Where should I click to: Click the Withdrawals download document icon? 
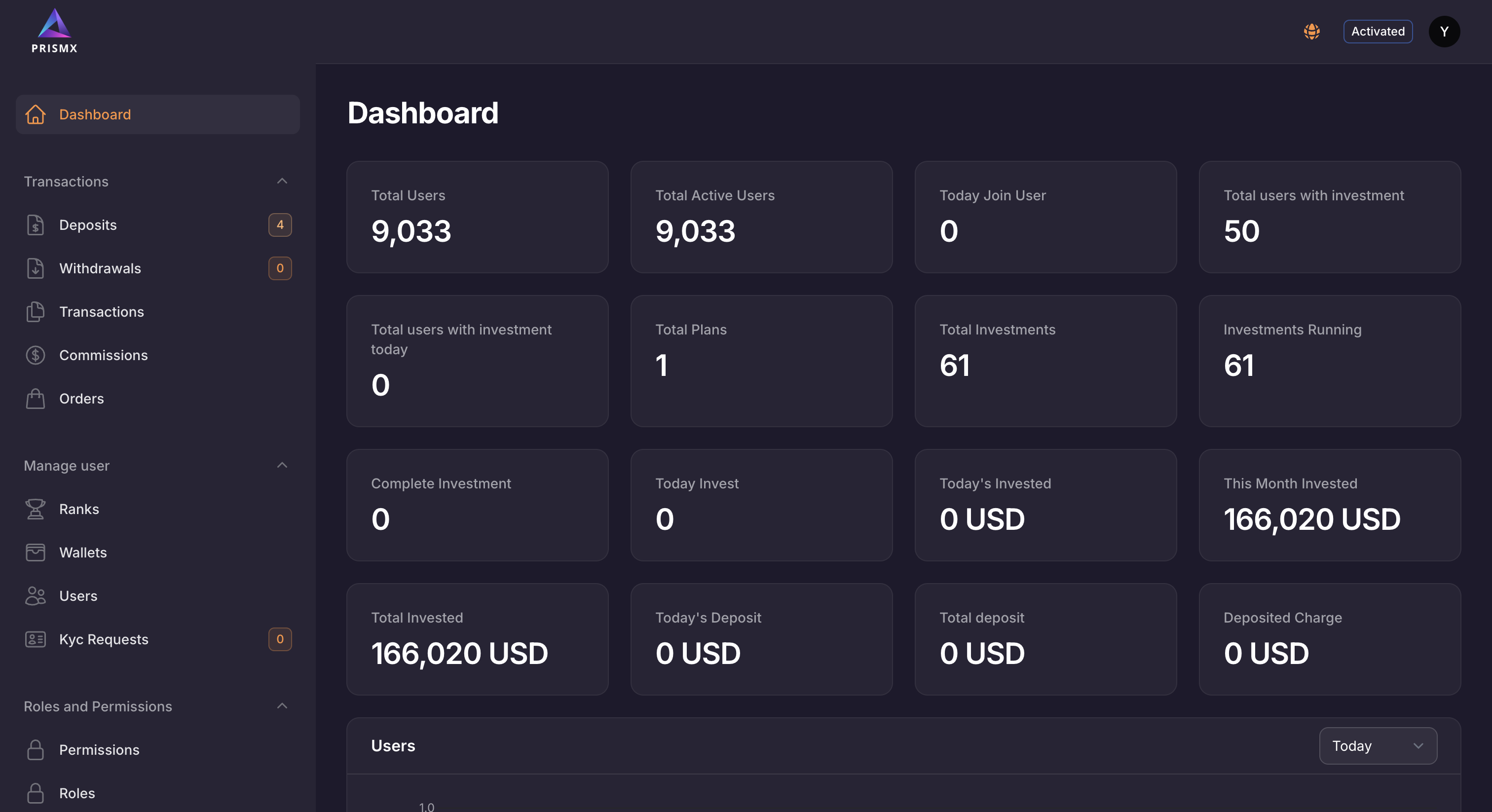tap(36, 268)
